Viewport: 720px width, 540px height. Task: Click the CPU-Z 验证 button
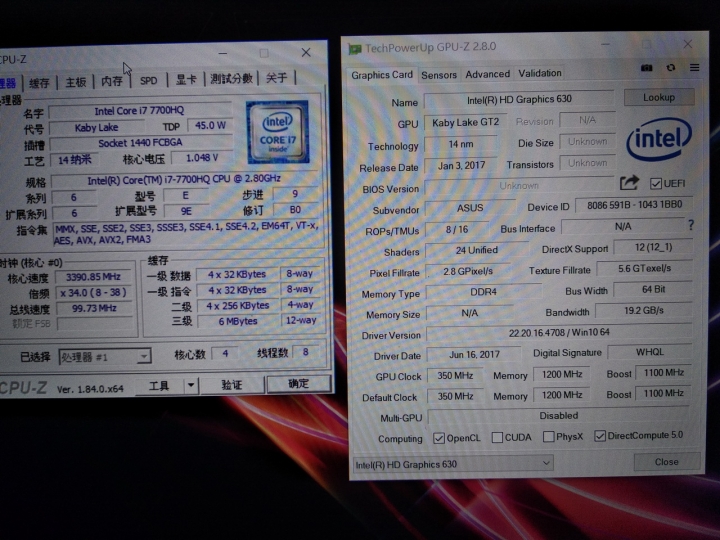click(x=231, y=385)
